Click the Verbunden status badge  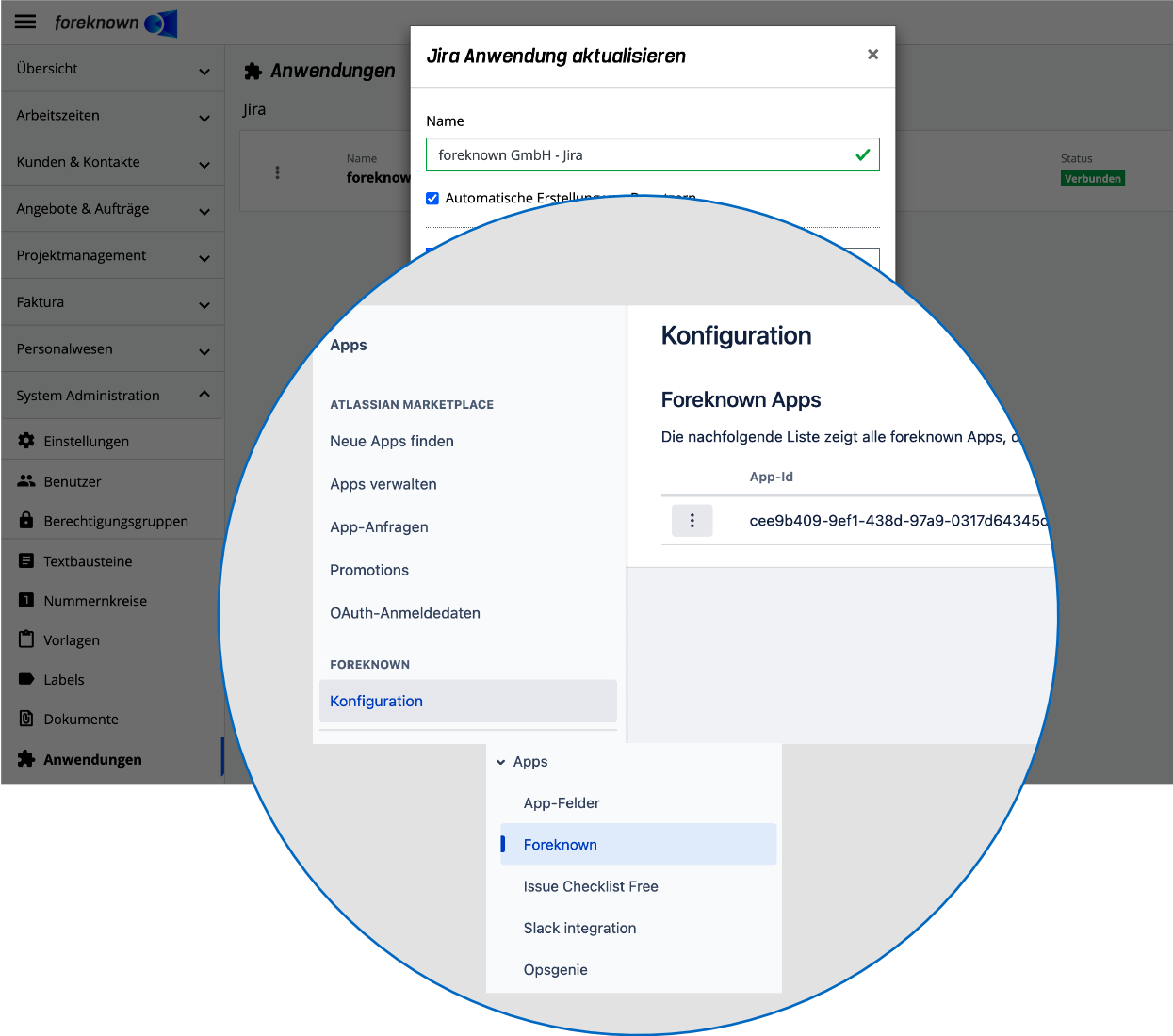click(1093, 178)
